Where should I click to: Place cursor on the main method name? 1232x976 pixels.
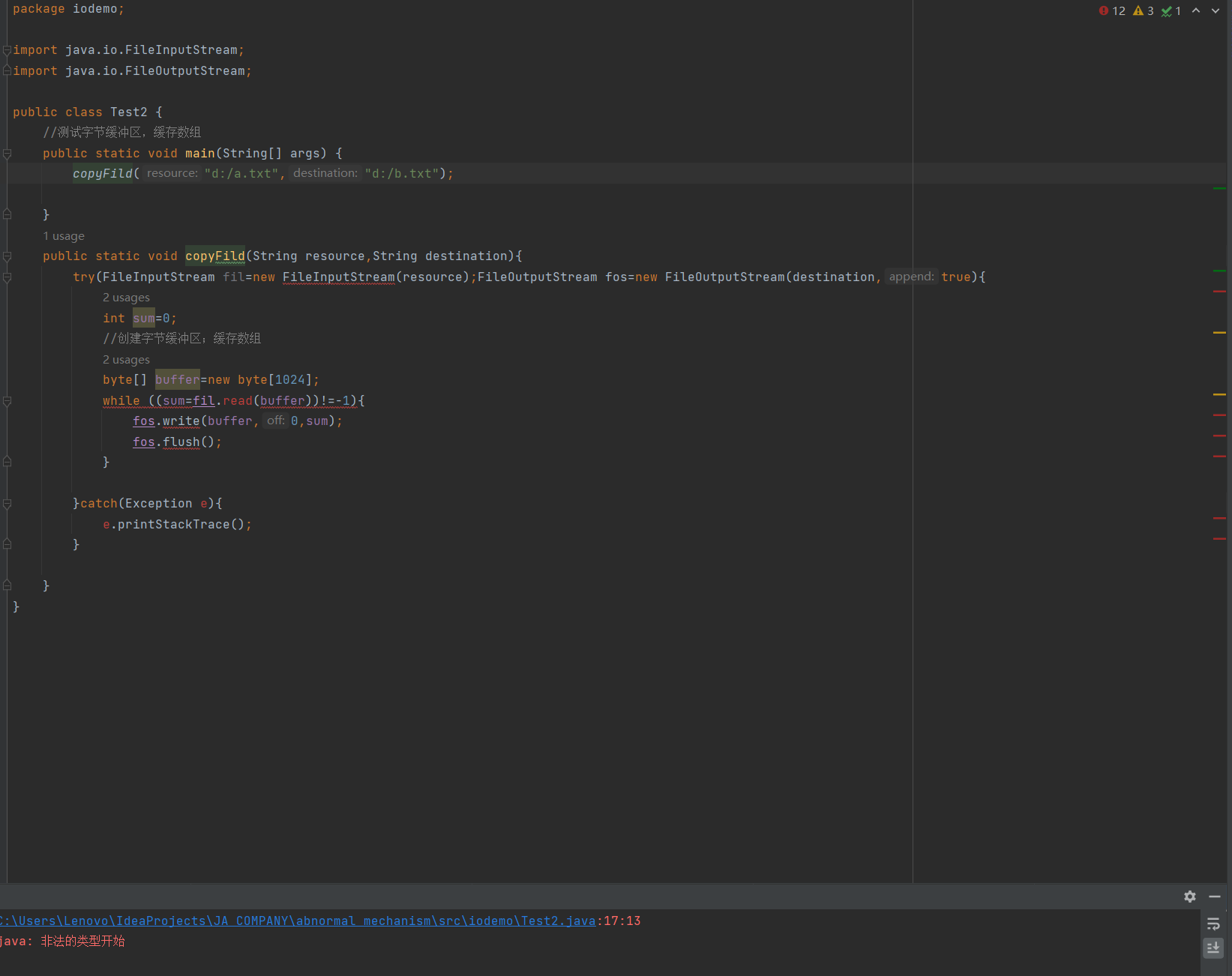coord(200,154)
